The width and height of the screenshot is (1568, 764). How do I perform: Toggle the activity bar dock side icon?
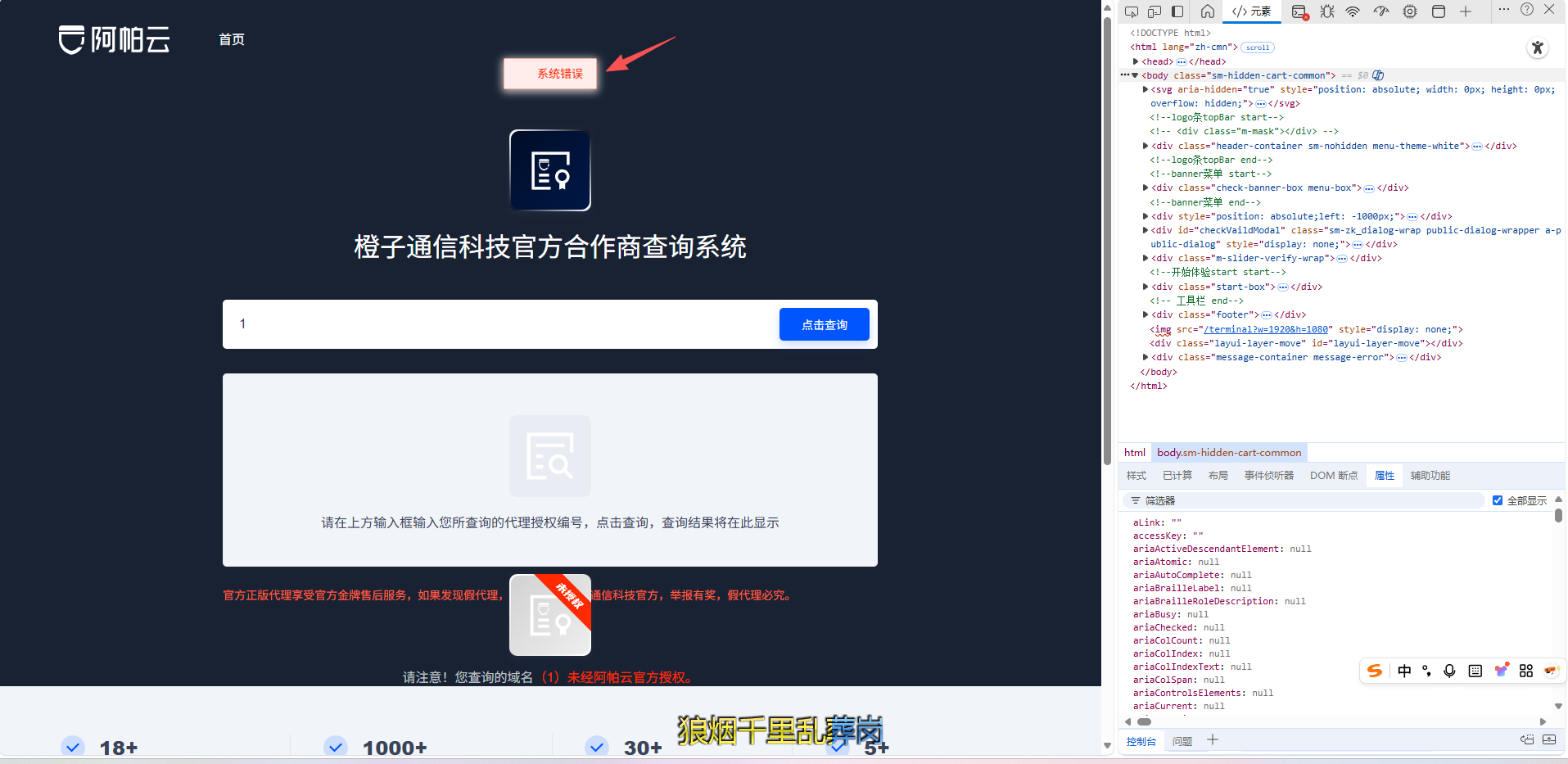point(1177,11)
